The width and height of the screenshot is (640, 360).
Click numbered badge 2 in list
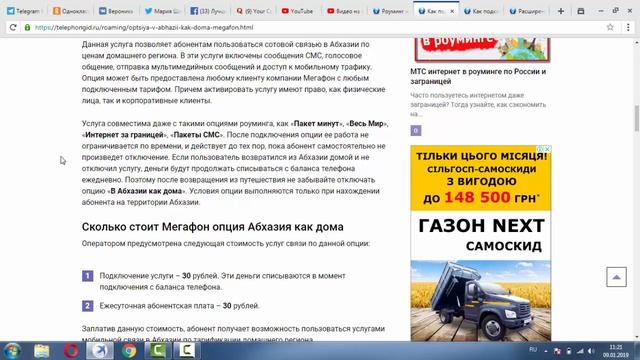pos(87,306)
